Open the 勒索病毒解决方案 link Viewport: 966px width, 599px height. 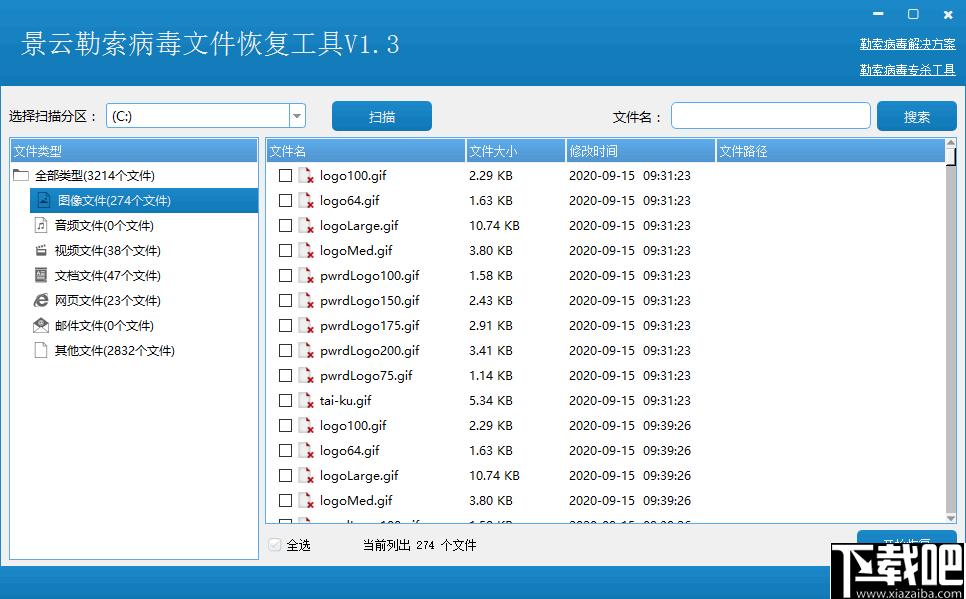(907, 44)
